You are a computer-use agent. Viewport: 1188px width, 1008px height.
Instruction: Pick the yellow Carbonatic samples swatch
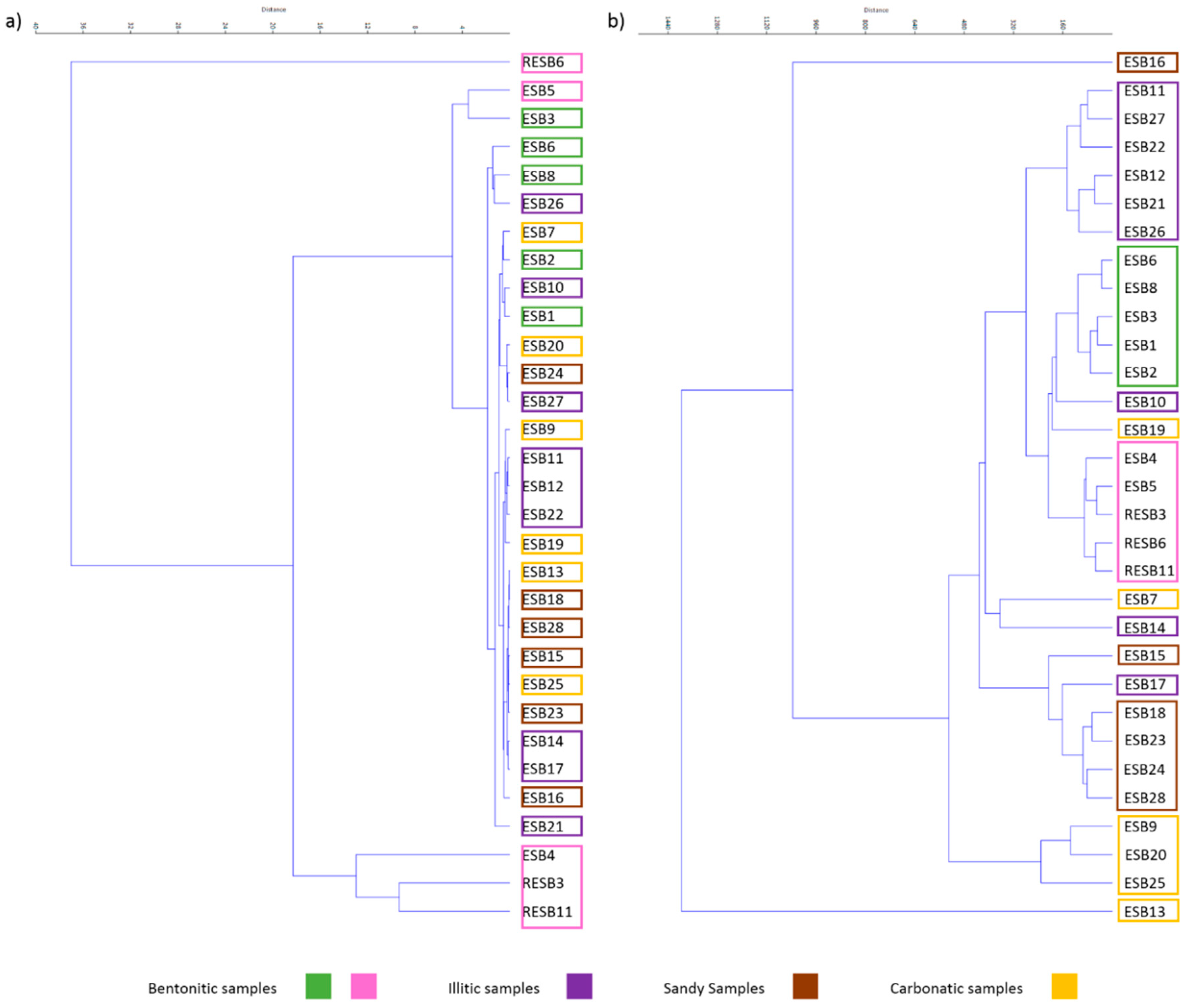click(1065, 986)
